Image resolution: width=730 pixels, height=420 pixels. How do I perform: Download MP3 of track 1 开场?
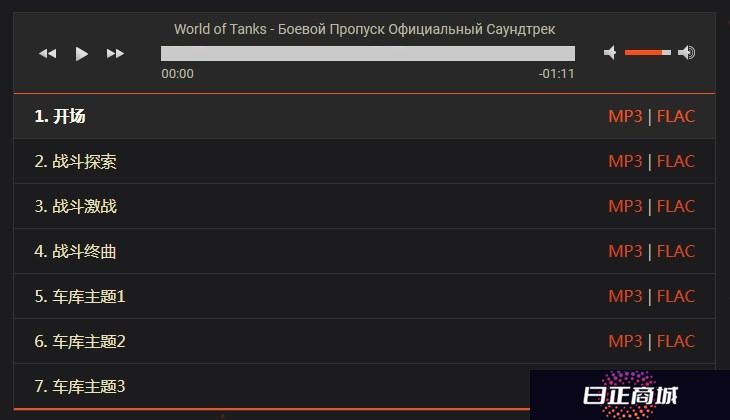point(625,116)
